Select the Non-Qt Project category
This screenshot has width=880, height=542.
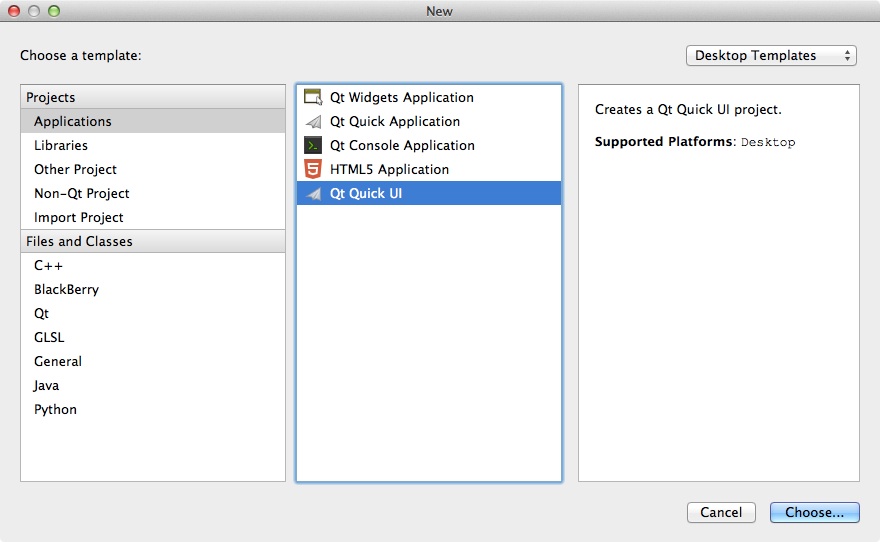pyautogui.click(x=153, y=194)
